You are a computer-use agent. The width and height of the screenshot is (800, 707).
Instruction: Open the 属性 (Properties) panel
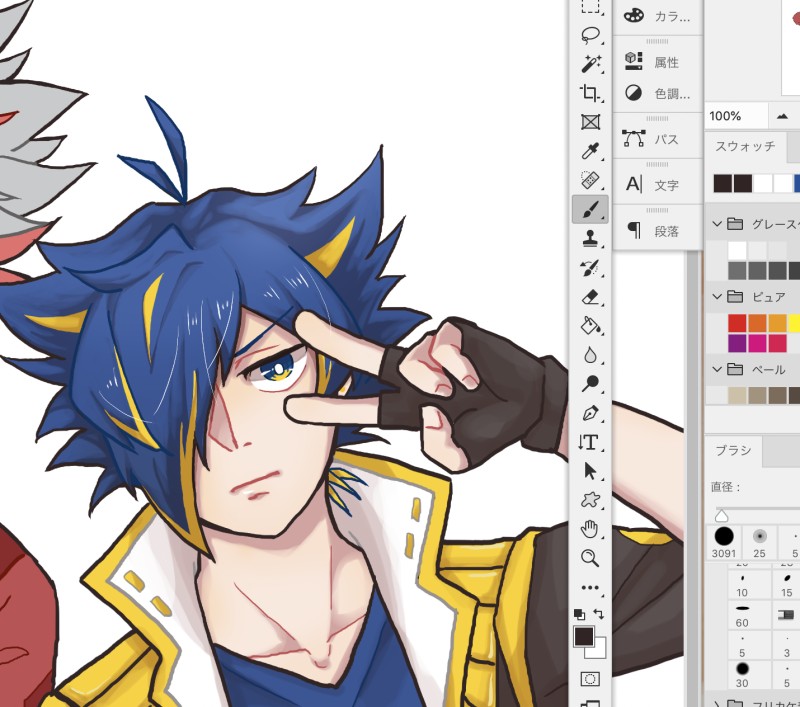[657, 62]
